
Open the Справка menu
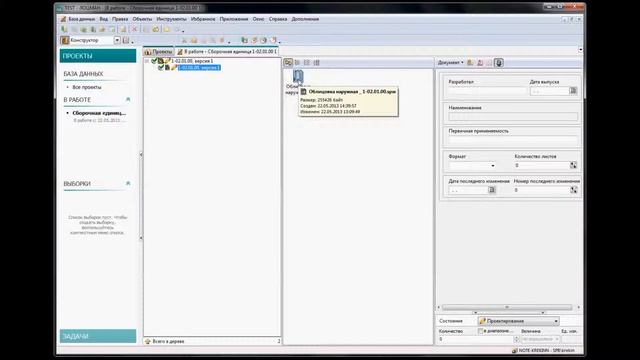point(278,19)
